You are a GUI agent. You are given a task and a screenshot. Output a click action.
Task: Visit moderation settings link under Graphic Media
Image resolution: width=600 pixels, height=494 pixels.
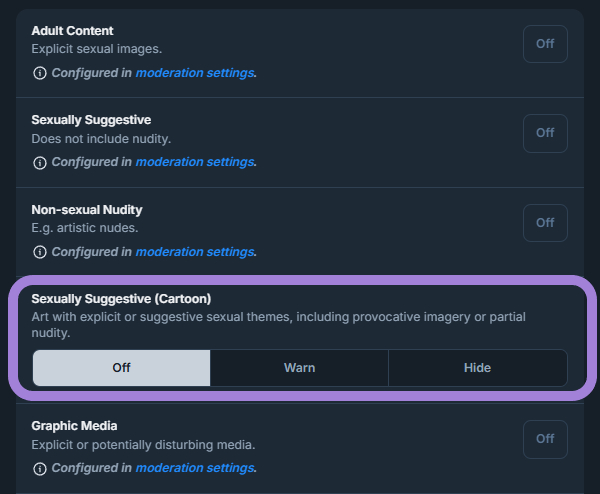point(194,468)
